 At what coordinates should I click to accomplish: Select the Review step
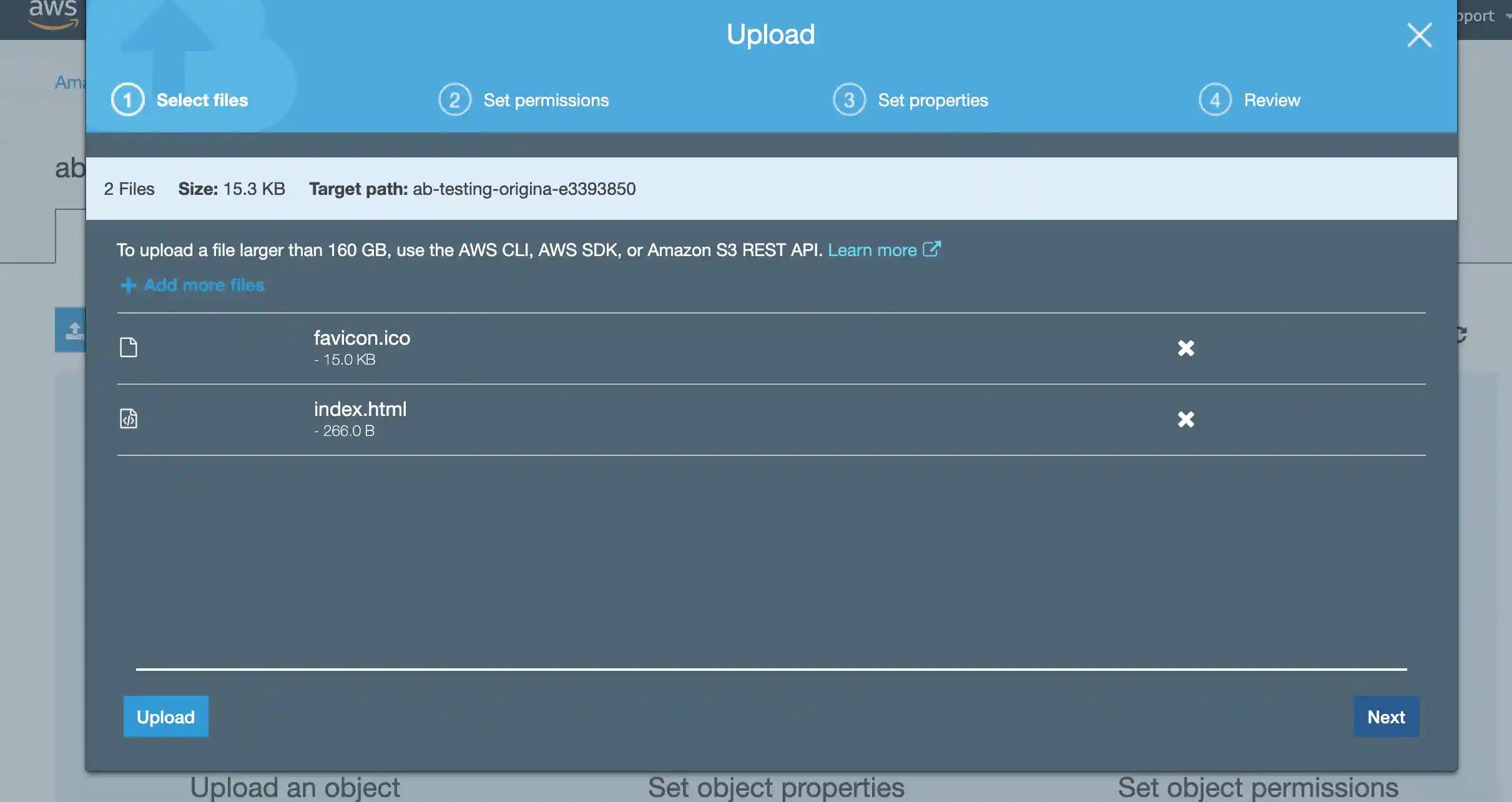[1272, 99]
